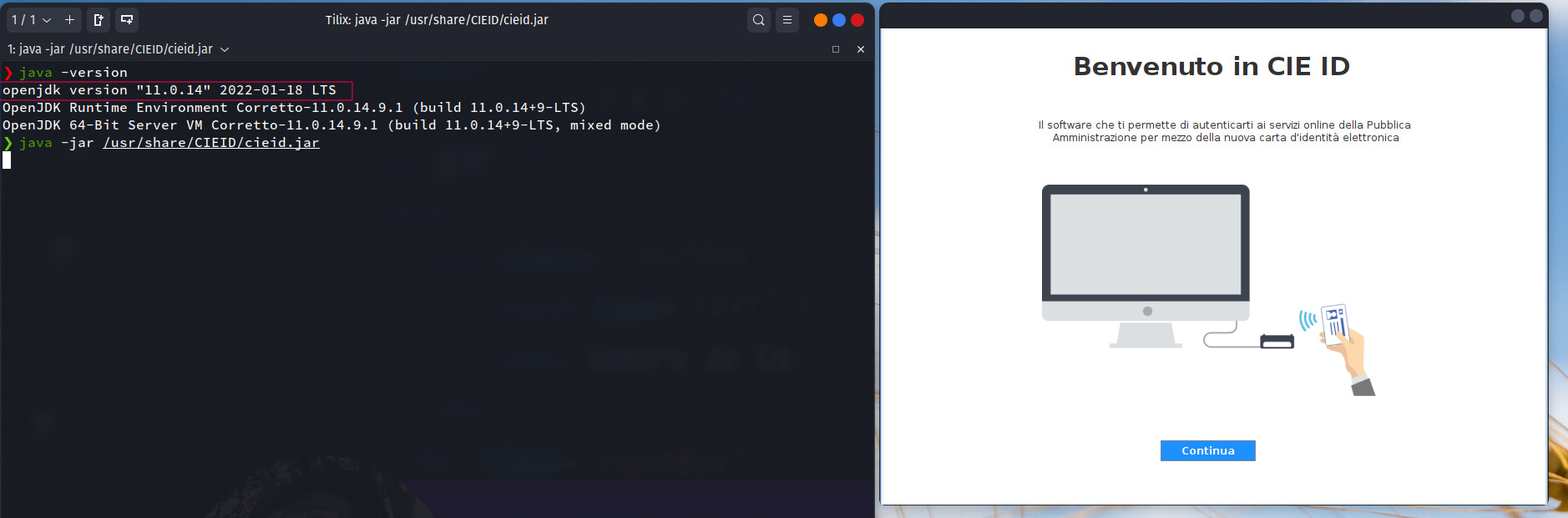Close Tilix using the red window button
This screenshot has width=1568, height=518.
857,20
